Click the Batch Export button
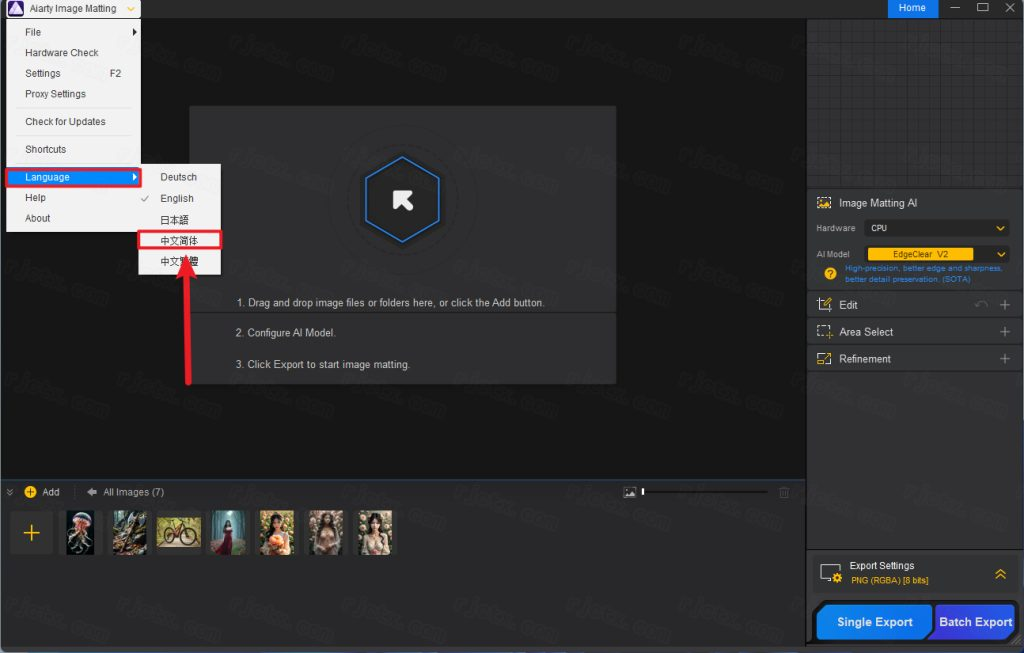The image size is (1024, 653). pyautogui.click(x=975, y=622)
